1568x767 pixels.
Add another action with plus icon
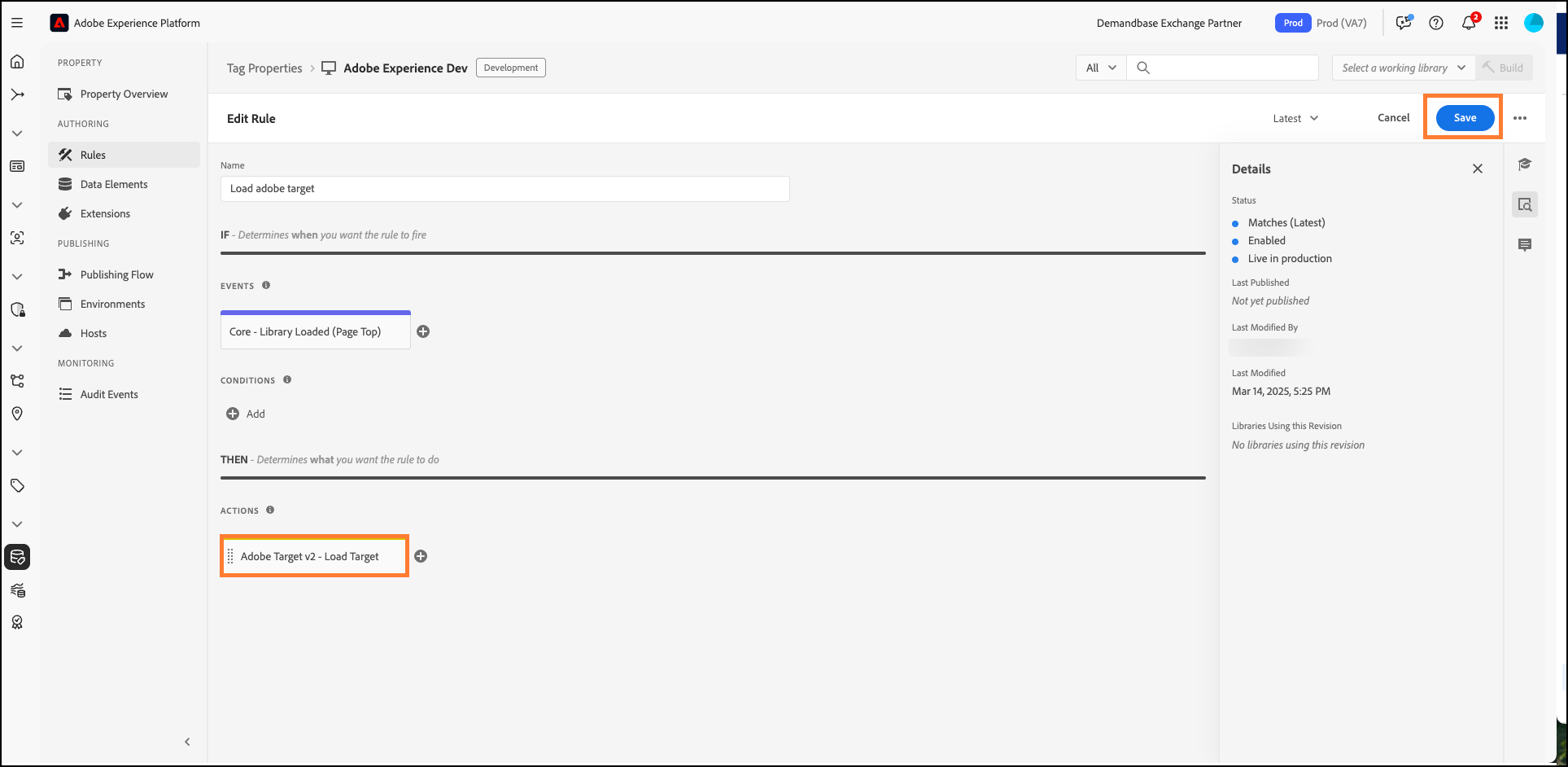pyautogui.click(x=421, y=556)
